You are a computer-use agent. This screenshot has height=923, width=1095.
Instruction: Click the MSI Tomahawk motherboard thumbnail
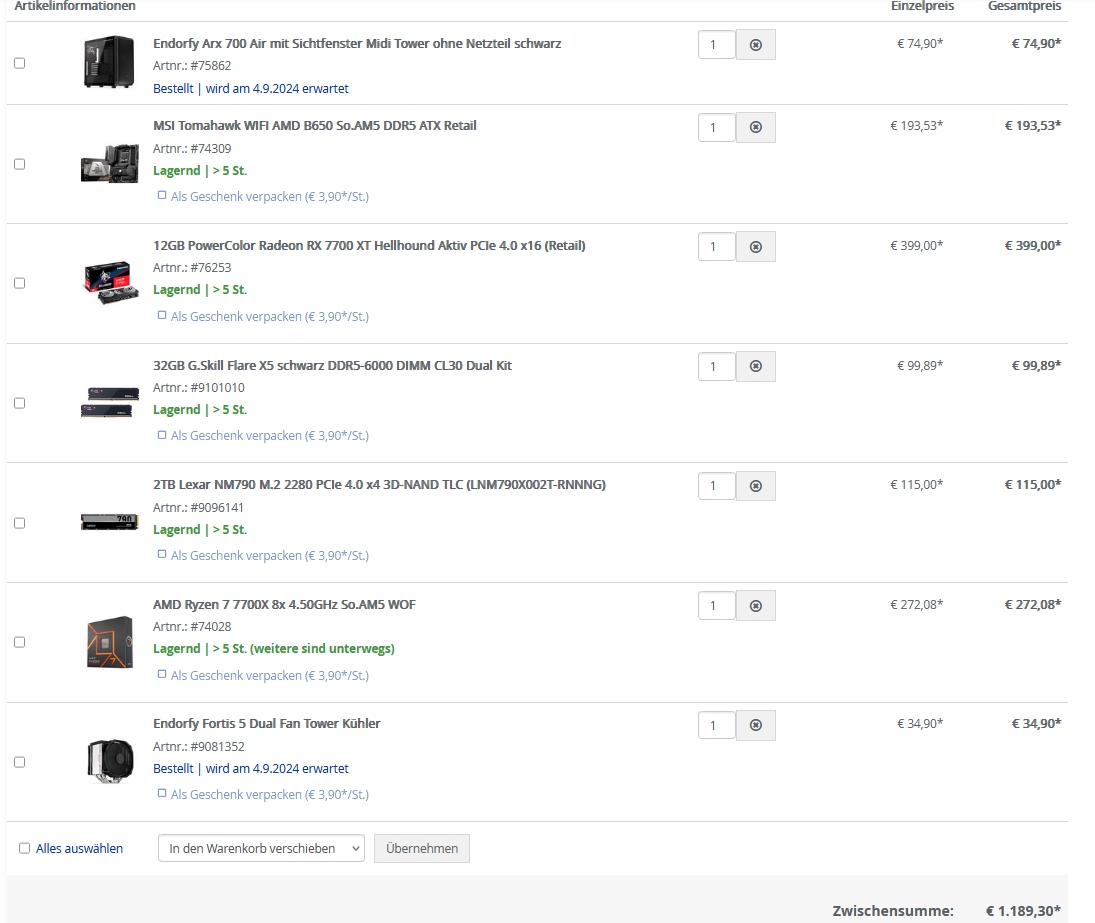(x=110, y=164)
